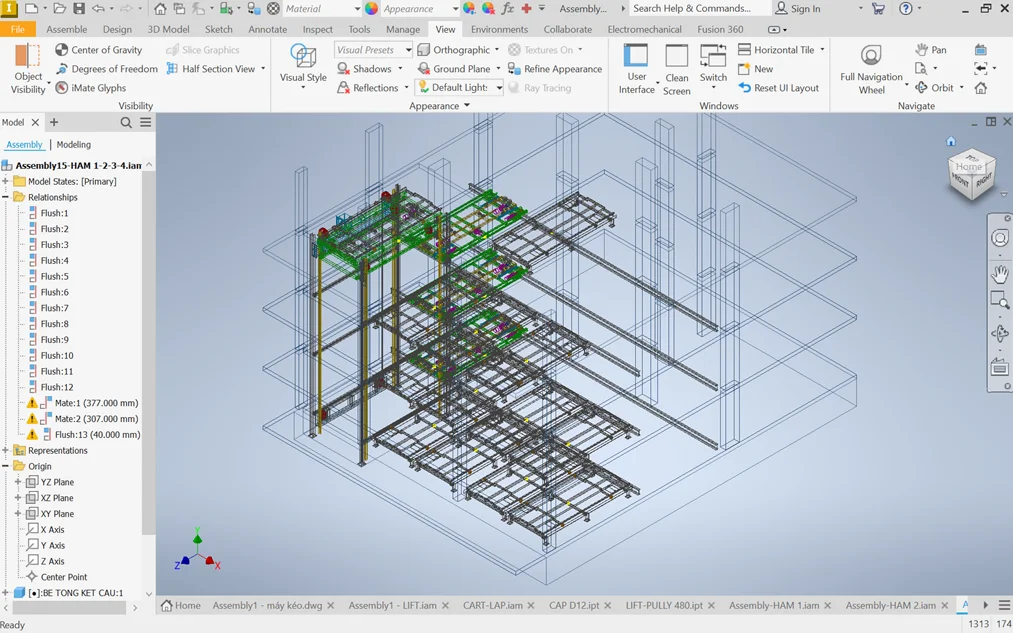Select Mate:1 (377.000 mm) in the browser
The width and height of the screenshot is (1013, 633).
[x=96, y=403]
